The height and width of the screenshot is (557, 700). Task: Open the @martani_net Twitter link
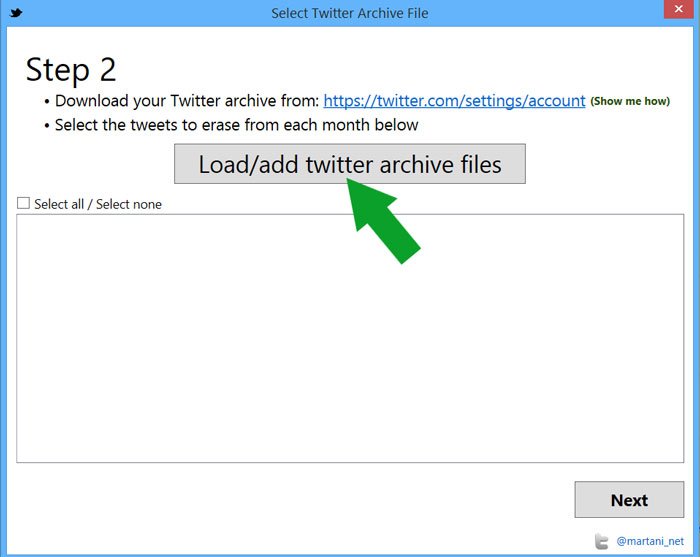tap(650, 541)
